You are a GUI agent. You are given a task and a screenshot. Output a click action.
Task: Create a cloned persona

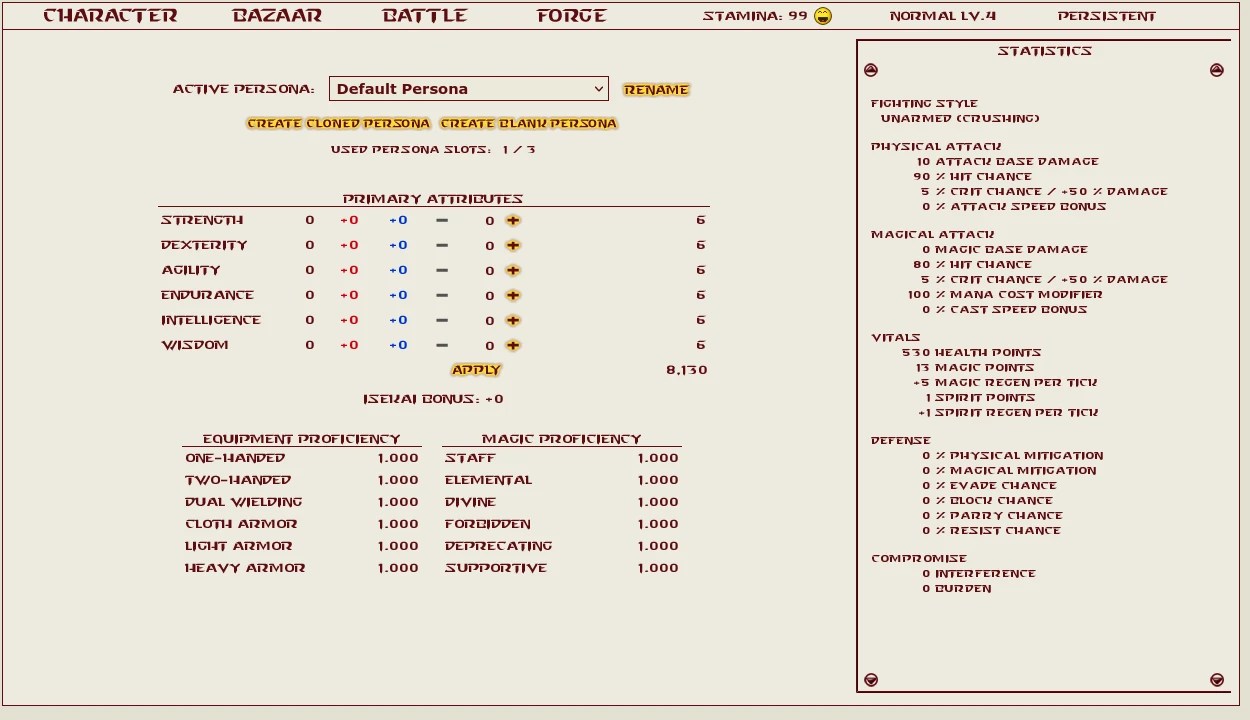(338, 124)
